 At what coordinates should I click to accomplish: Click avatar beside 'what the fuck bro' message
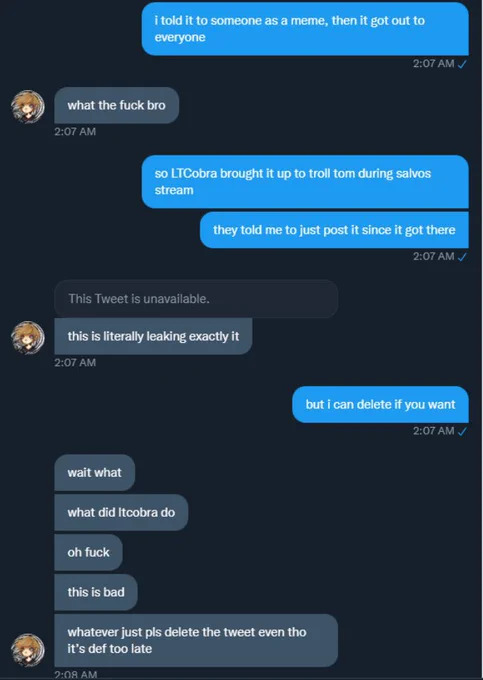28,105
